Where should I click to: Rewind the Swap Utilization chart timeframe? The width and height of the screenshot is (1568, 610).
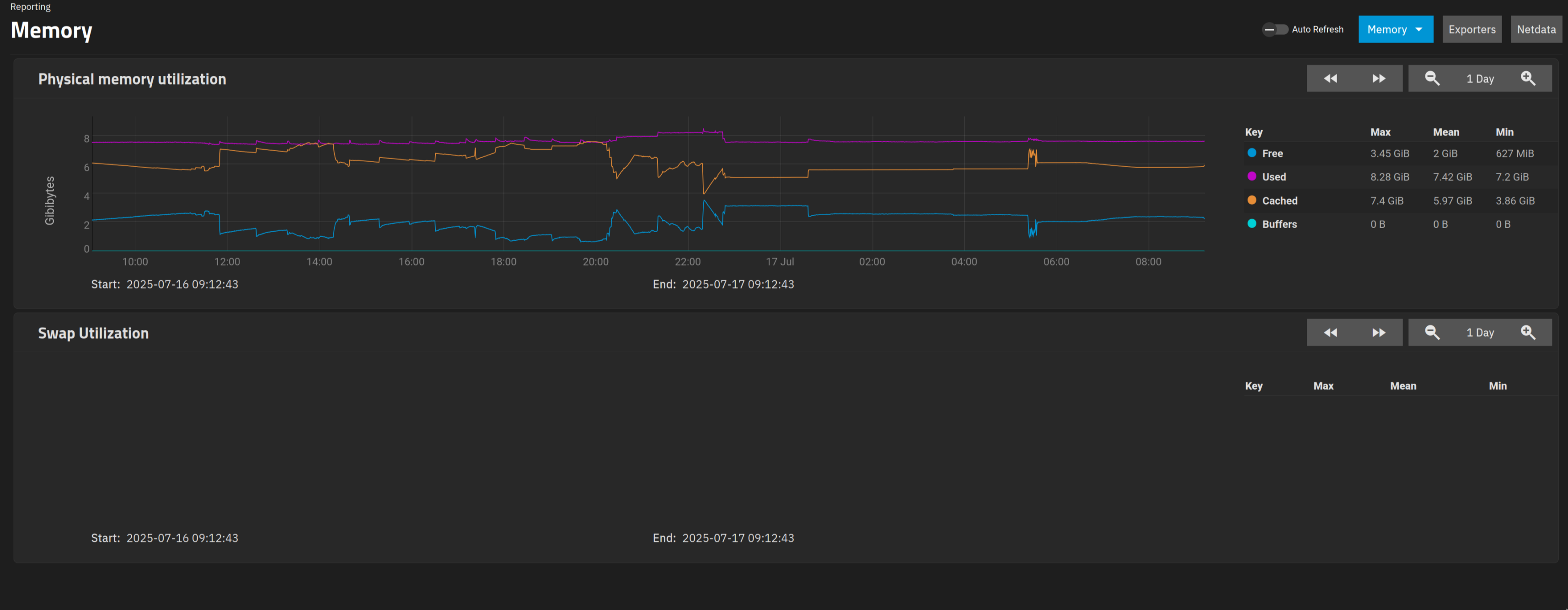pyautogui.click(x=1330, y=333)
